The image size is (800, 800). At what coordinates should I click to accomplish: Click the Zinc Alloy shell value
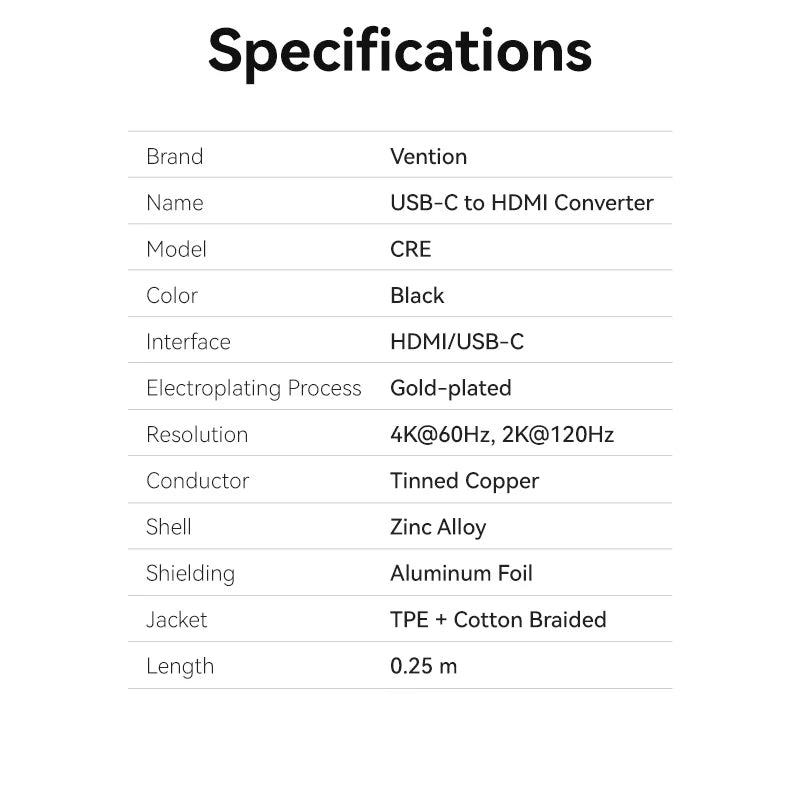[437, 527]
